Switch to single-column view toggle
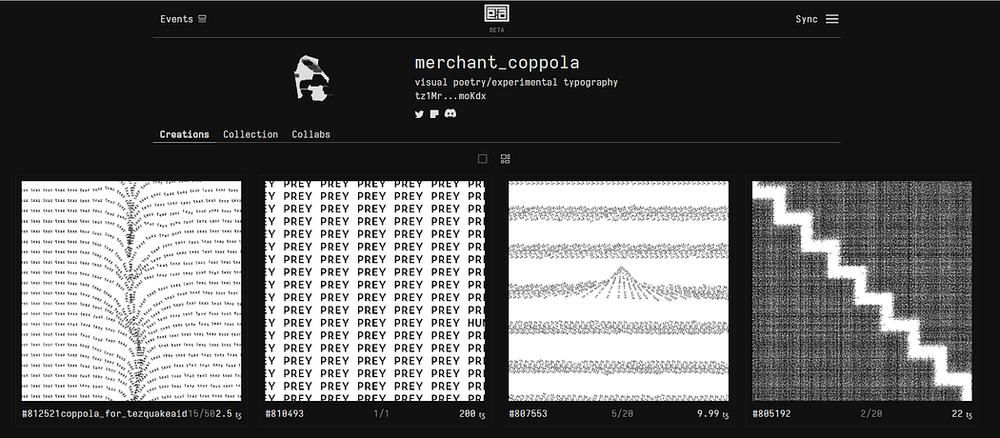1000x438 pixels. [483, 158]
